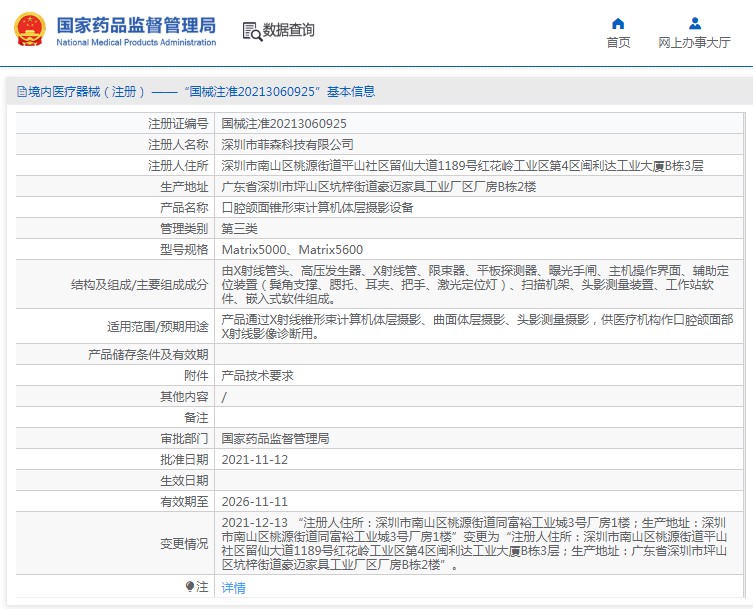The height and width of the screenshot is (609, 753).
Task: Click the 生效日期 row label
Action: tap(184, 481)
